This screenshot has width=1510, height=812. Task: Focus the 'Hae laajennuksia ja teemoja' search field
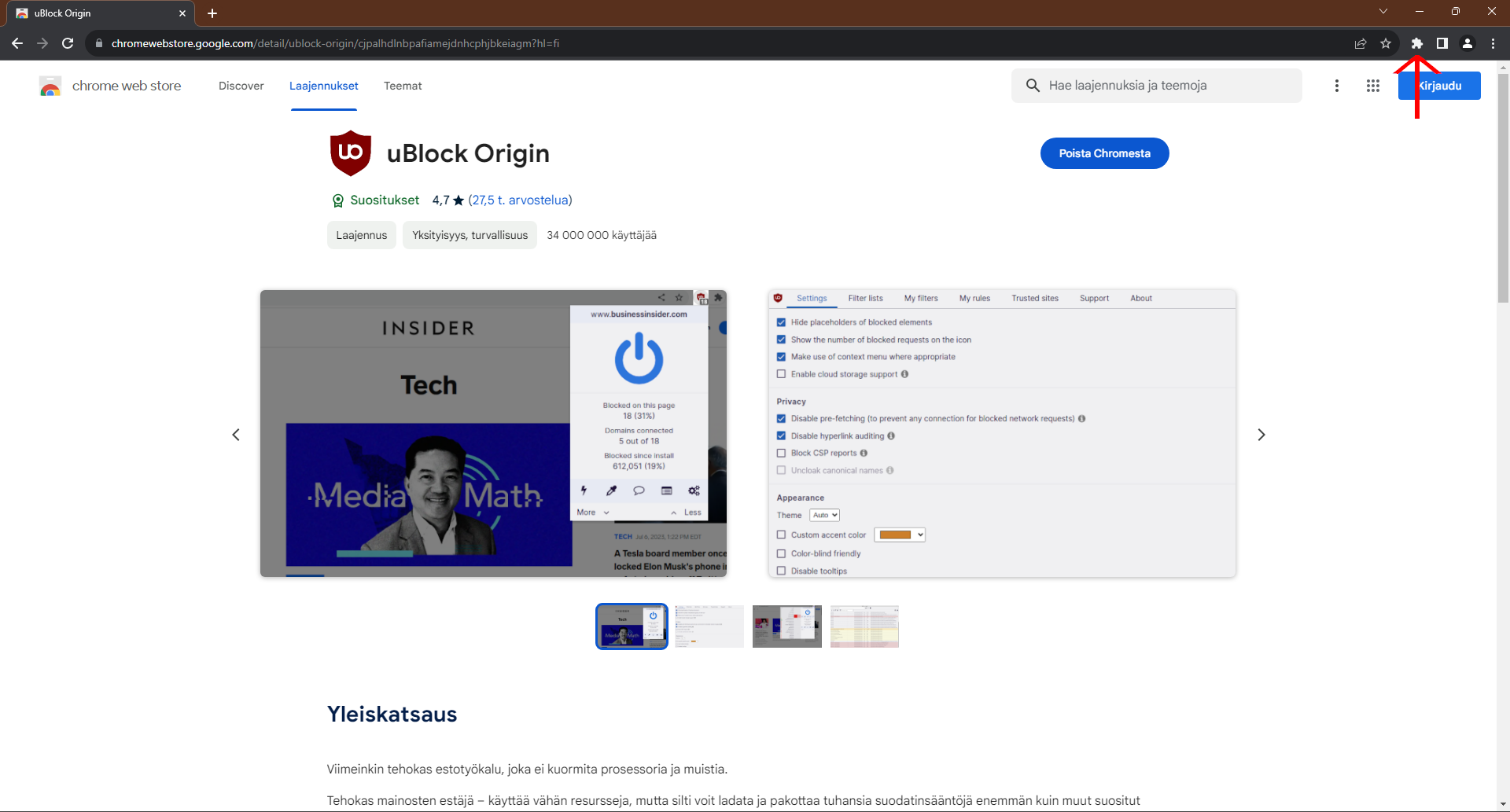tap(1157, 86)
